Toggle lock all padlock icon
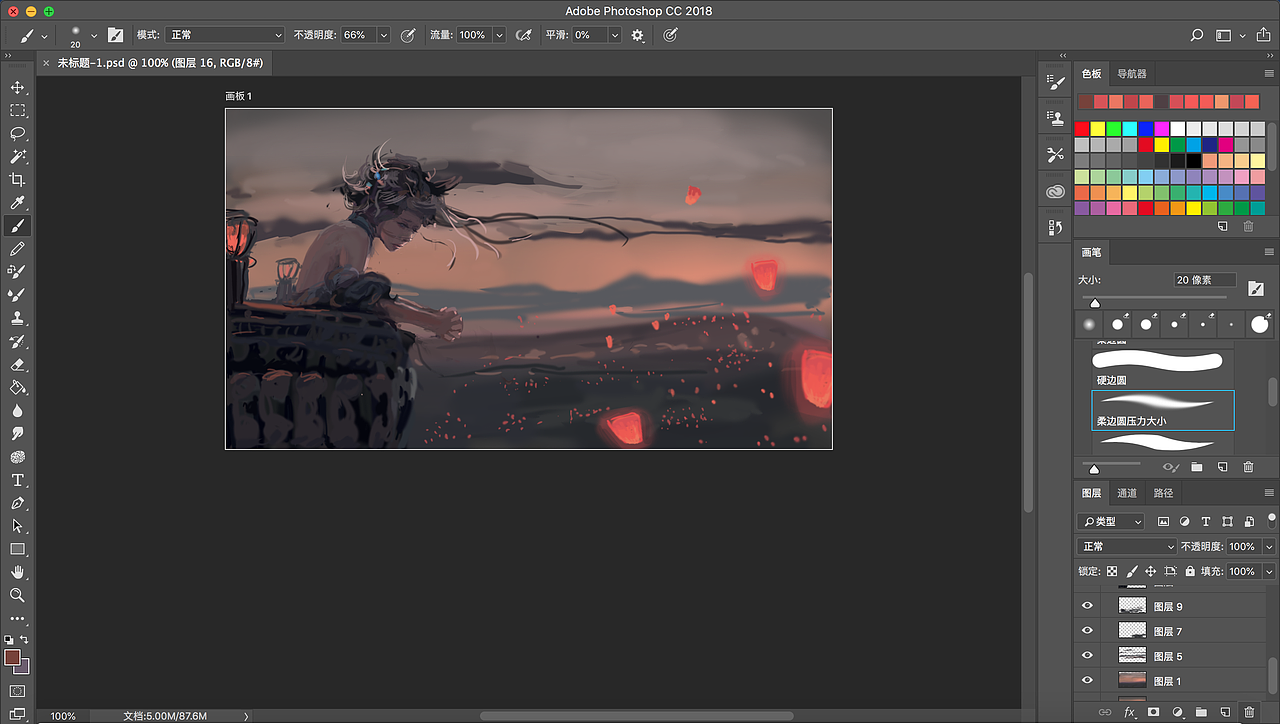 point(1190,571)
